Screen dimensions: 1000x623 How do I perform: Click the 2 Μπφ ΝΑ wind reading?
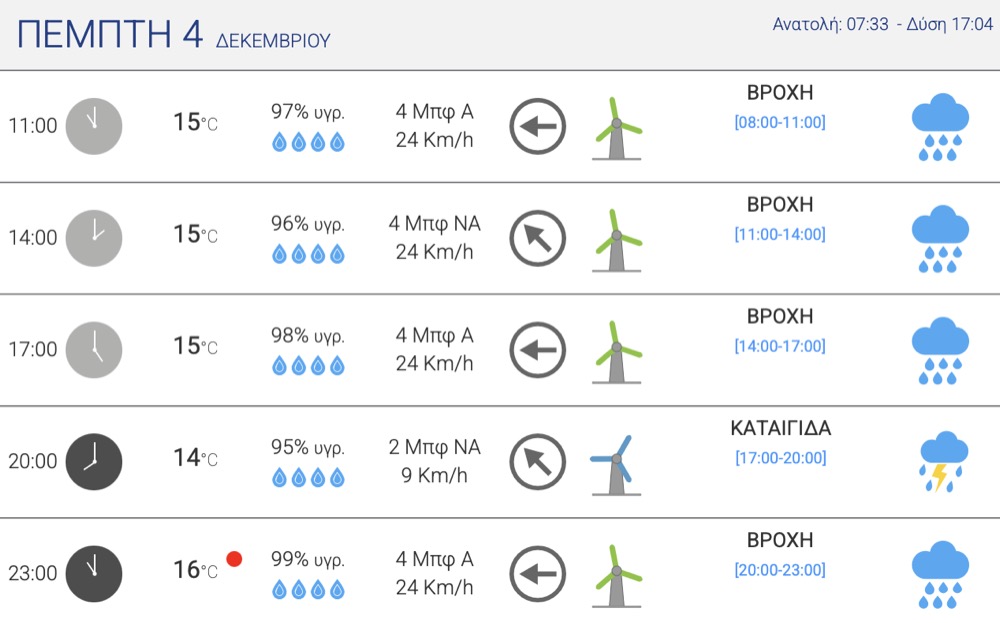pyautogui.click(x=435, y=447)
